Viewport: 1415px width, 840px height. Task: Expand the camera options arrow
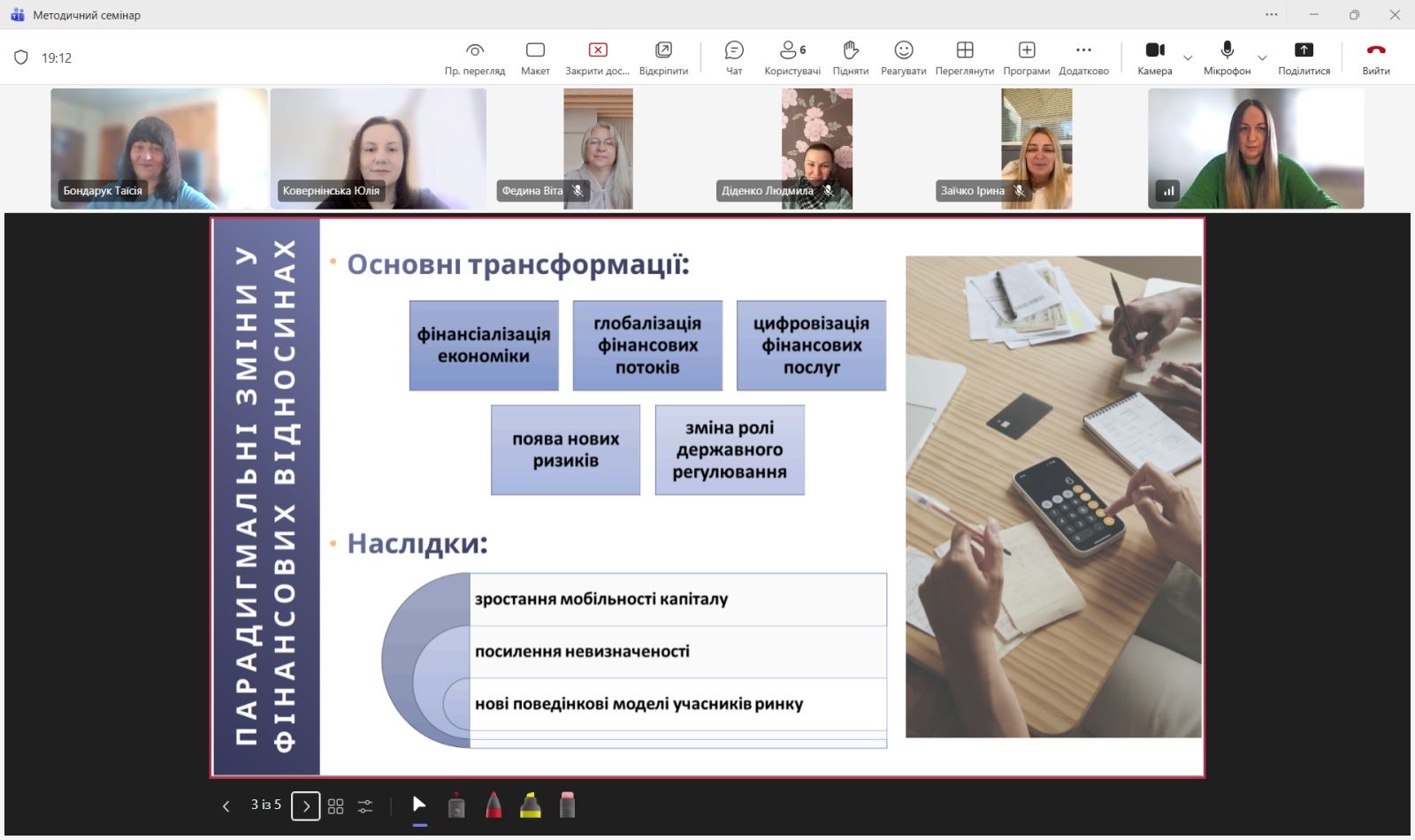click(1188, 58)
